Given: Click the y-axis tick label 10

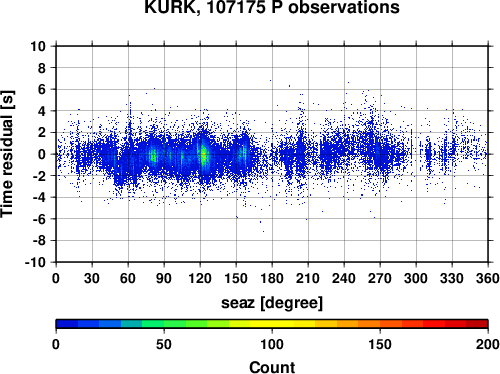Looking at the screenshot, I should [38, 46].
